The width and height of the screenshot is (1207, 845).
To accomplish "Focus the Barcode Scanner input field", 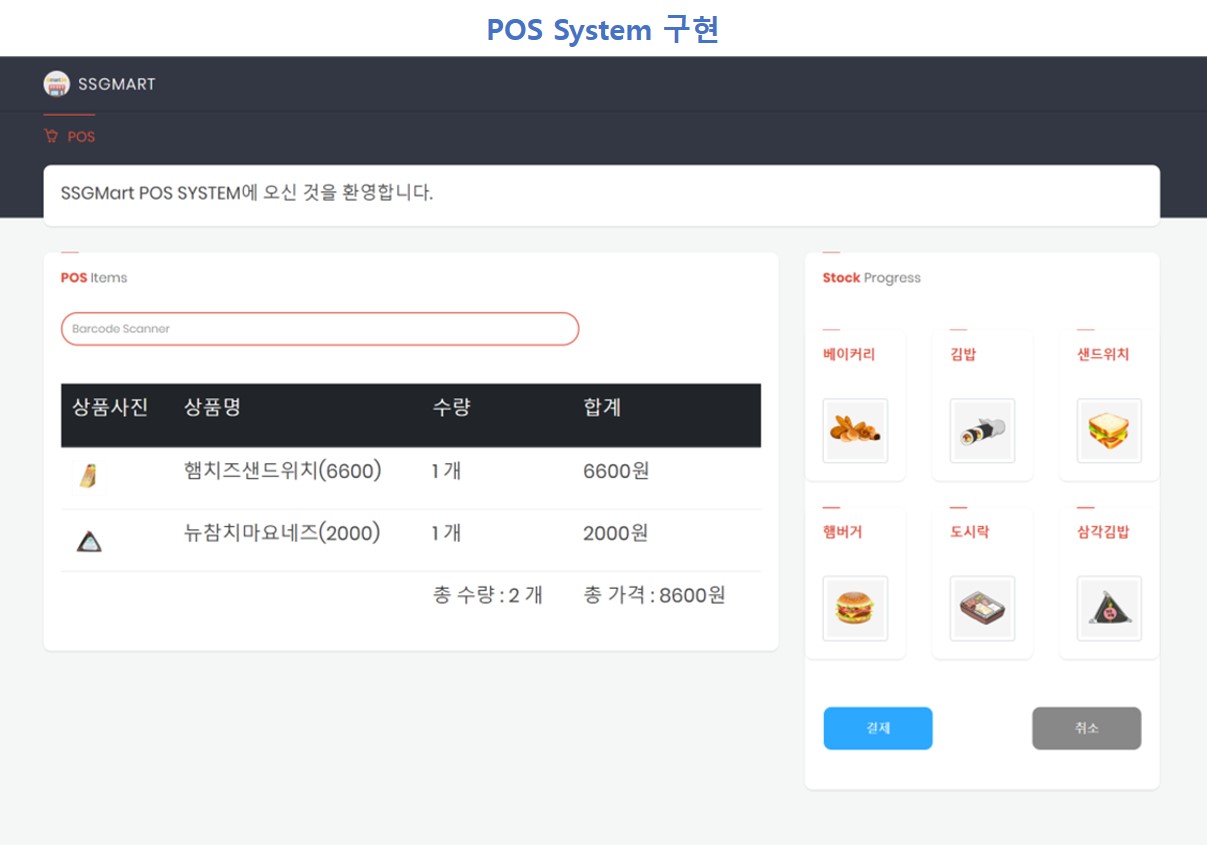I will pos(320,329).
